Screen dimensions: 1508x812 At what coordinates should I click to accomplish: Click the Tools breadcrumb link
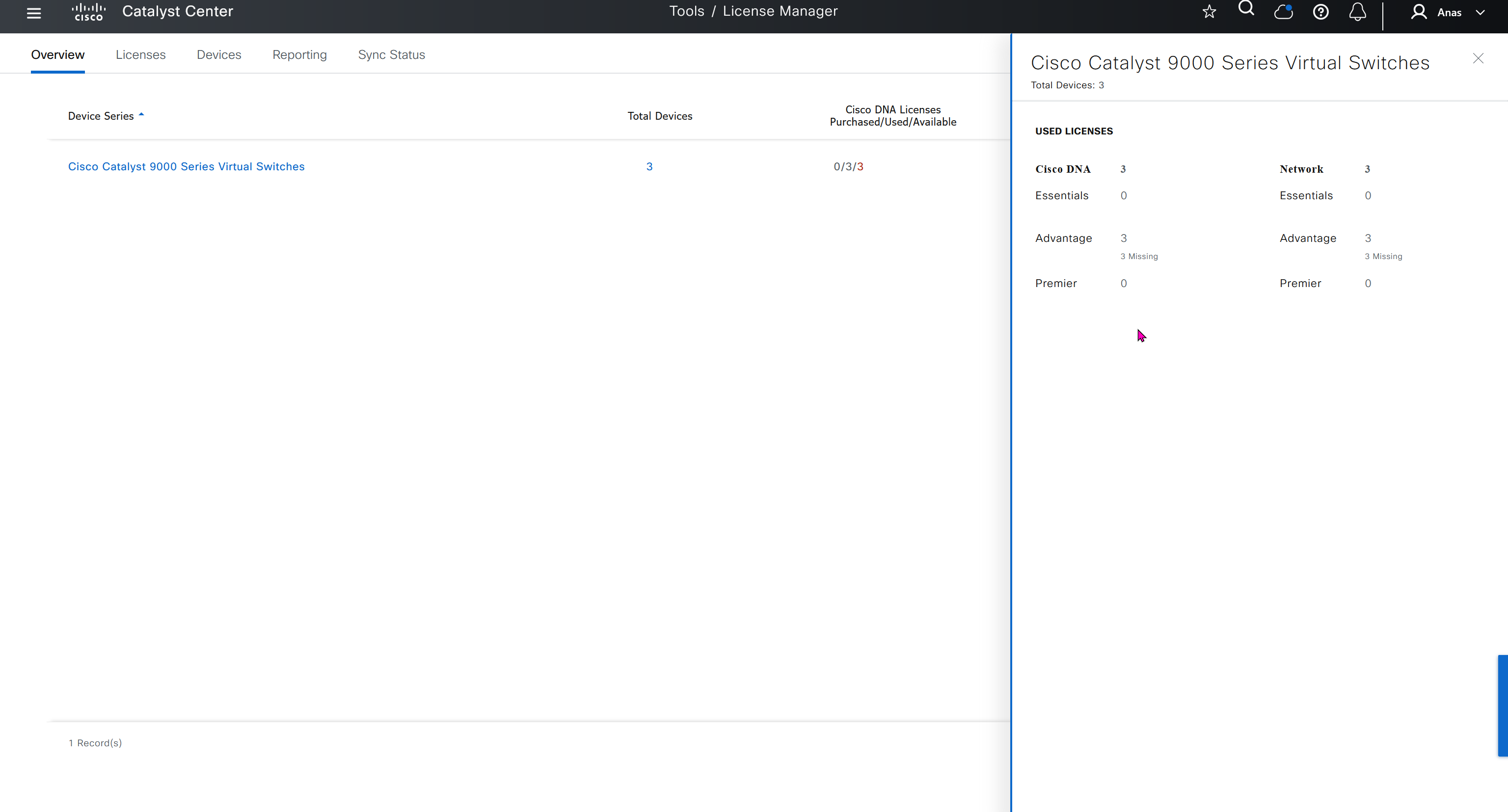point(686,11)
